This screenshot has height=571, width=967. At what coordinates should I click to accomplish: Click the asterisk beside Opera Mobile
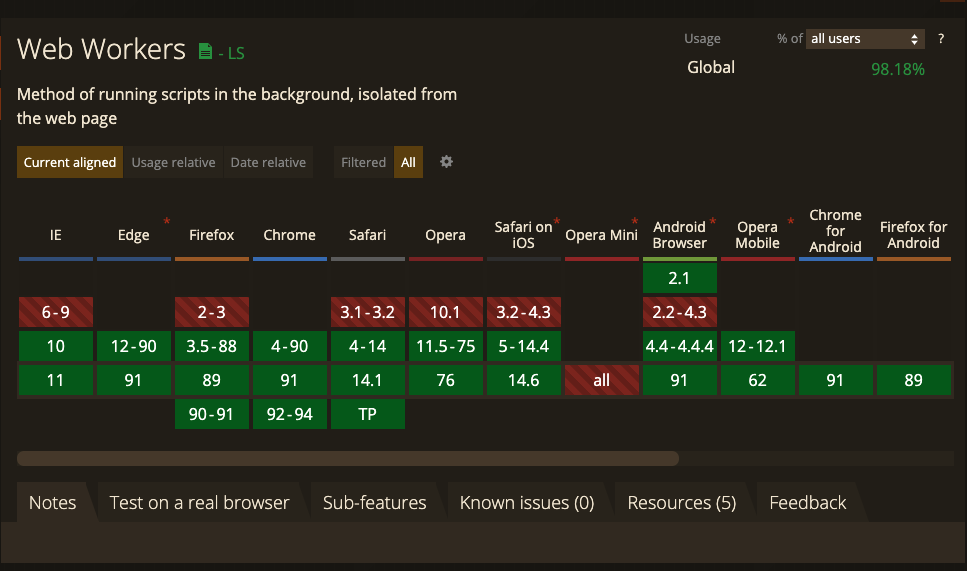pos(791,221)
